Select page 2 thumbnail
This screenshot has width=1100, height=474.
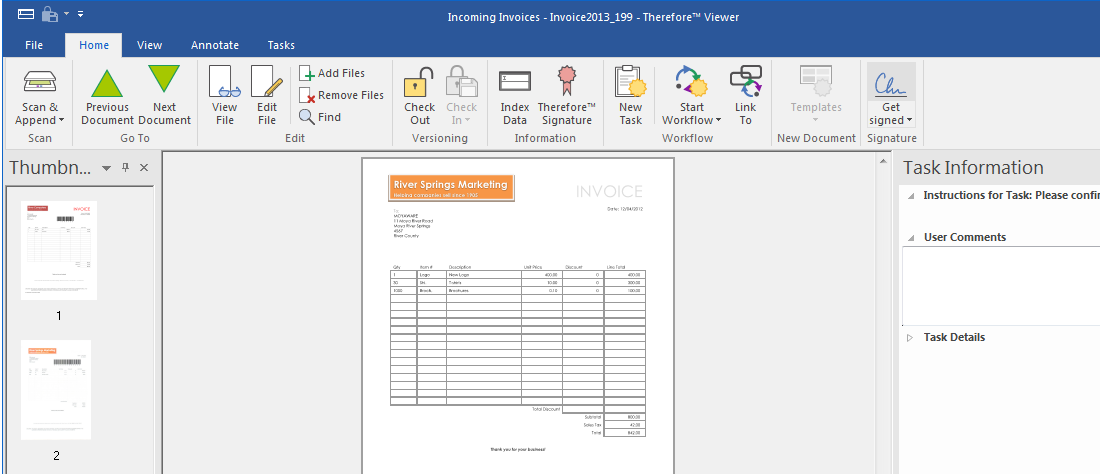point(56,390)
